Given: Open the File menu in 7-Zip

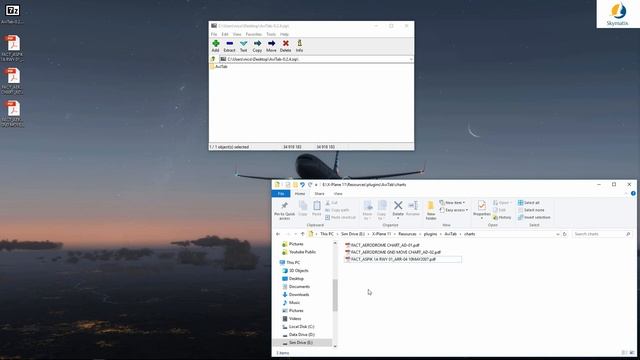Looking at the screenshot, I should 214,34.
